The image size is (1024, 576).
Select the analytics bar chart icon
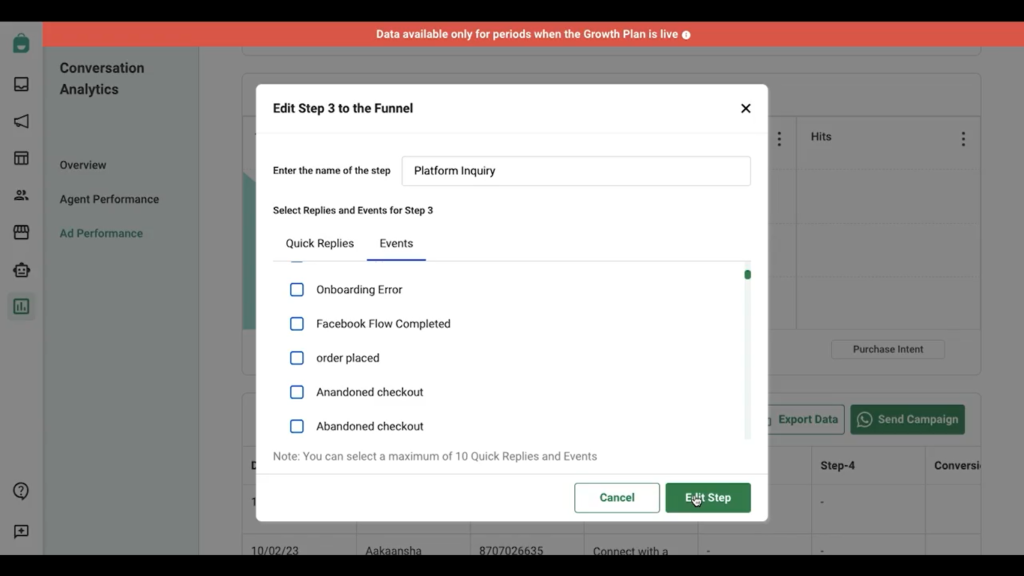[22, 306]
